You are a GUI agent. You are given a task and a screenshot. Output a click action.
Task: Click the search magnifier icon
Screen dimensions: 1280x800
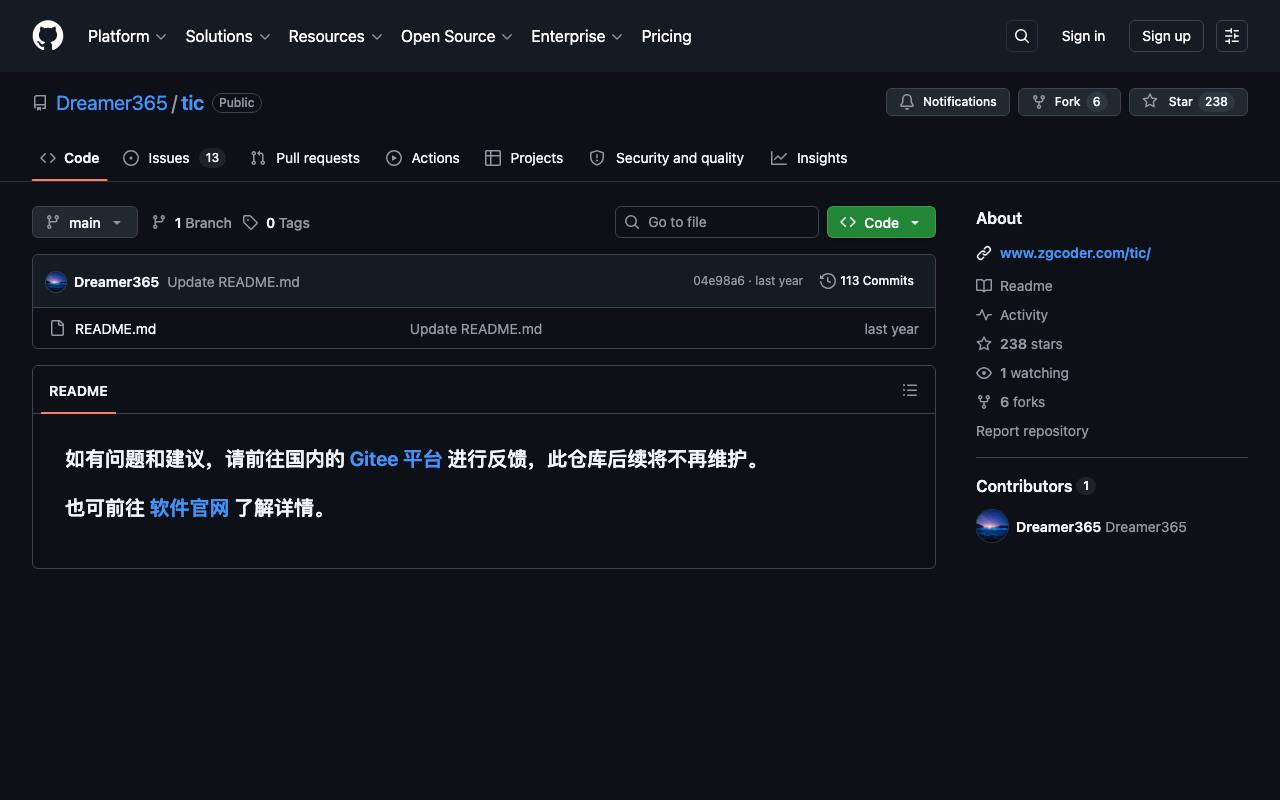click(1022, 36)
